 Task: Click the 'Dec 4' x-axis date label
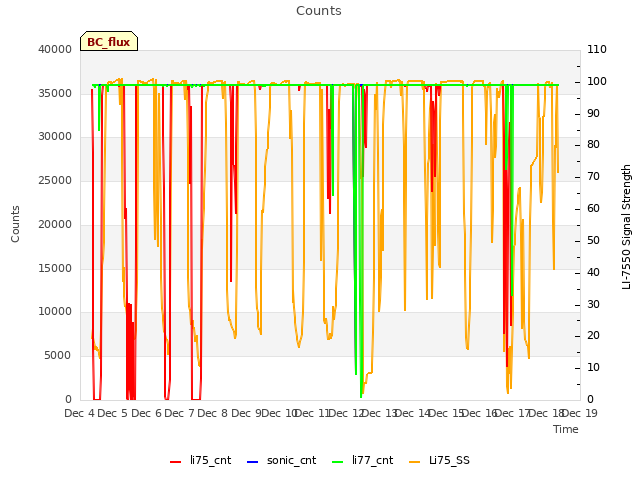point(79,413)
